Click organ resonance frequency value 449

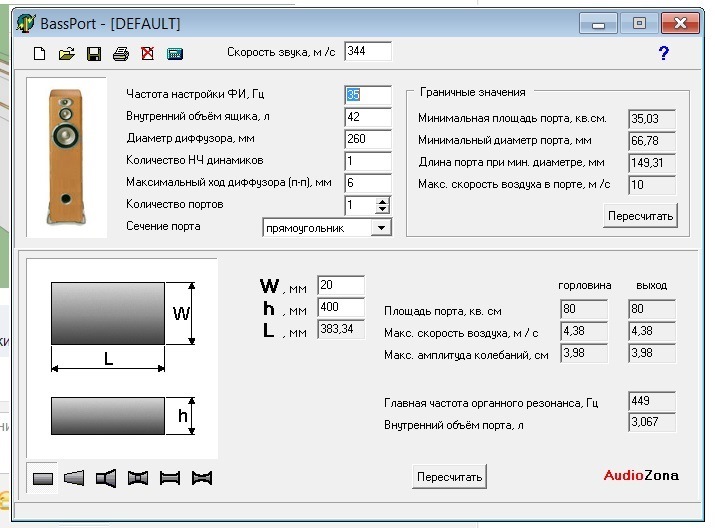(x=652, y=401)
